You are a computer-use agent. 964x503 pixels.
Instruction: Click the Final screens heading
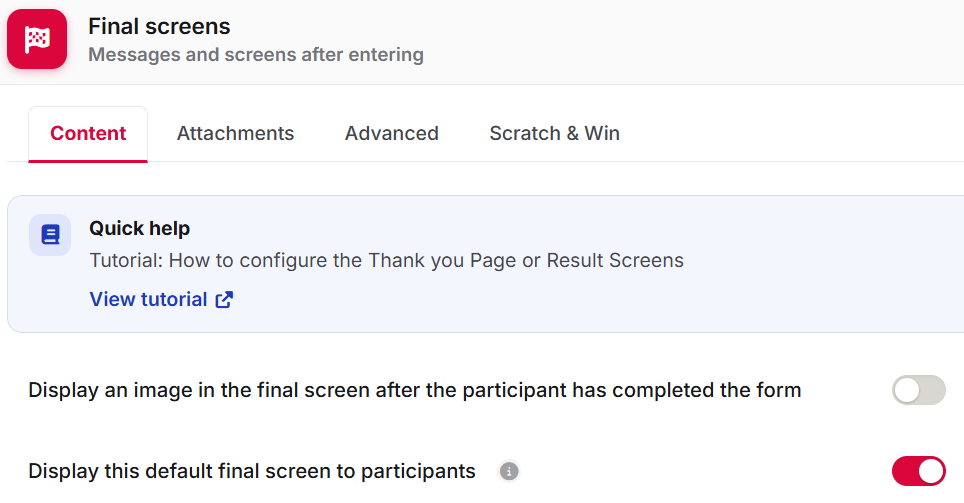(159, 26)
